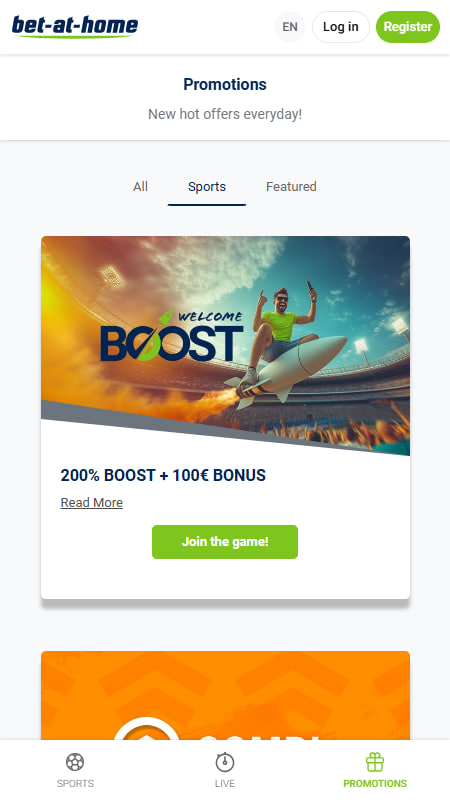Tap the green gift box icon
Viewport: 450px width, 800px height.
click(x=375, y=762)
